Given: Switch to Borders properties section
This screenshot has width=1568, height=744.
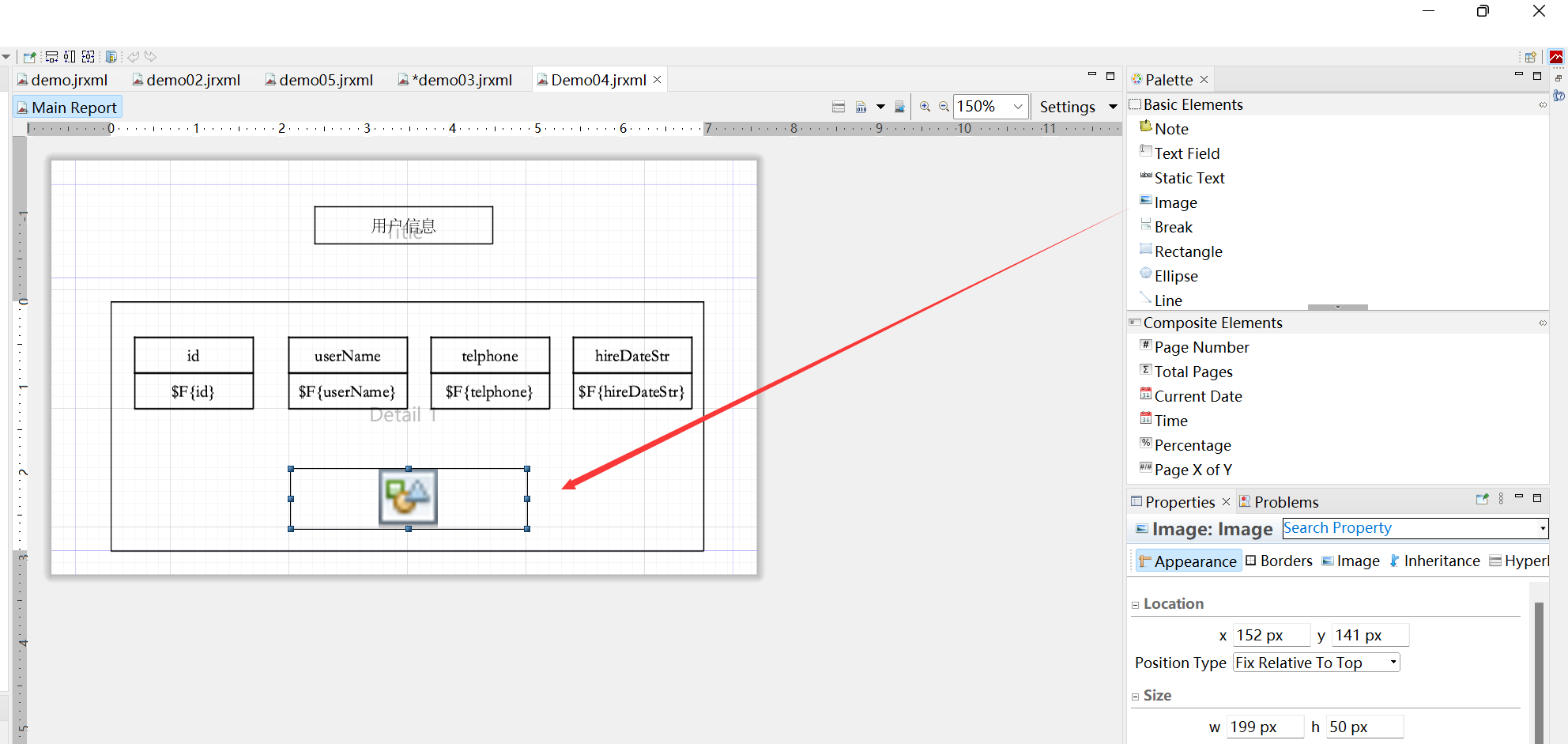Looking at the screenshot, I should [1285, 561].
